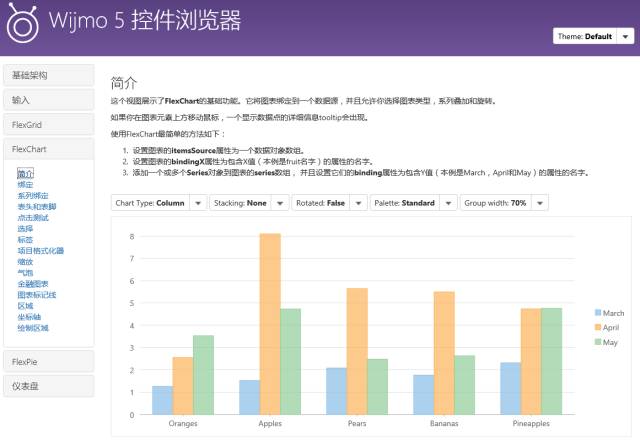Click the March bar for Oranges
Image resolution: width=640 pixels, height=441 pixels.
click(162, 400)
